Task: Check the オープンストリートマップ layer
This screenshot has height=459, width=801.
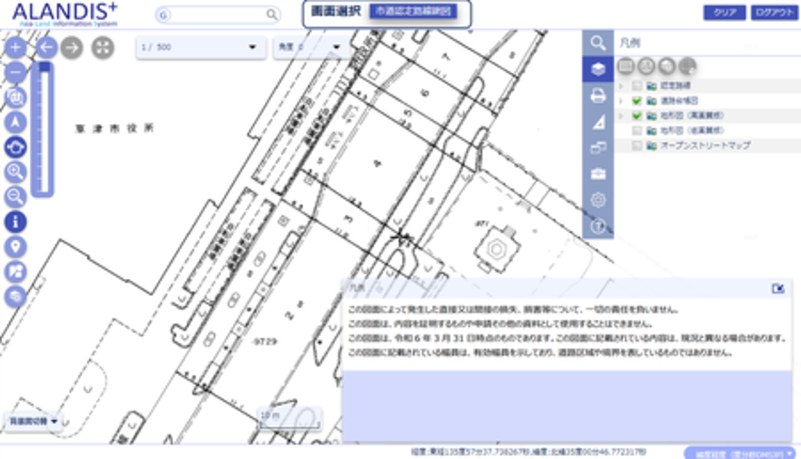Action: (x=637, y=146)
